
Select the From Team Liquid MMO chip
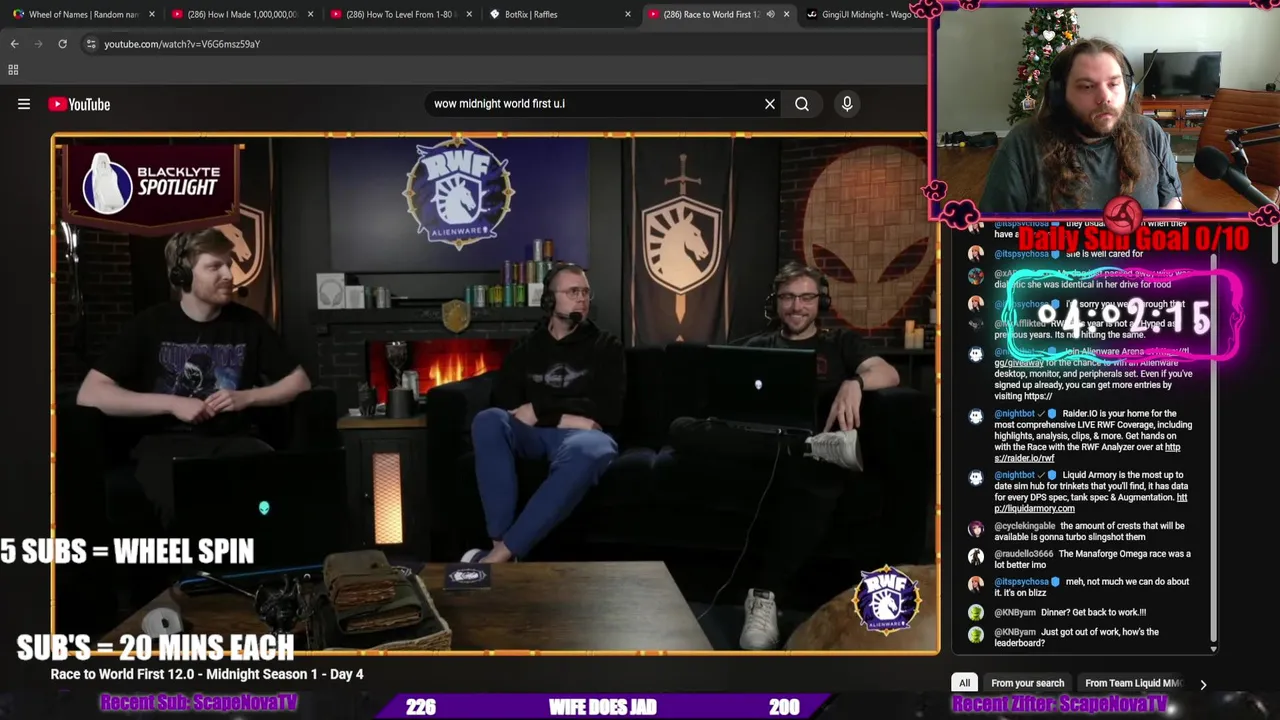click(x=1133, y=683)
